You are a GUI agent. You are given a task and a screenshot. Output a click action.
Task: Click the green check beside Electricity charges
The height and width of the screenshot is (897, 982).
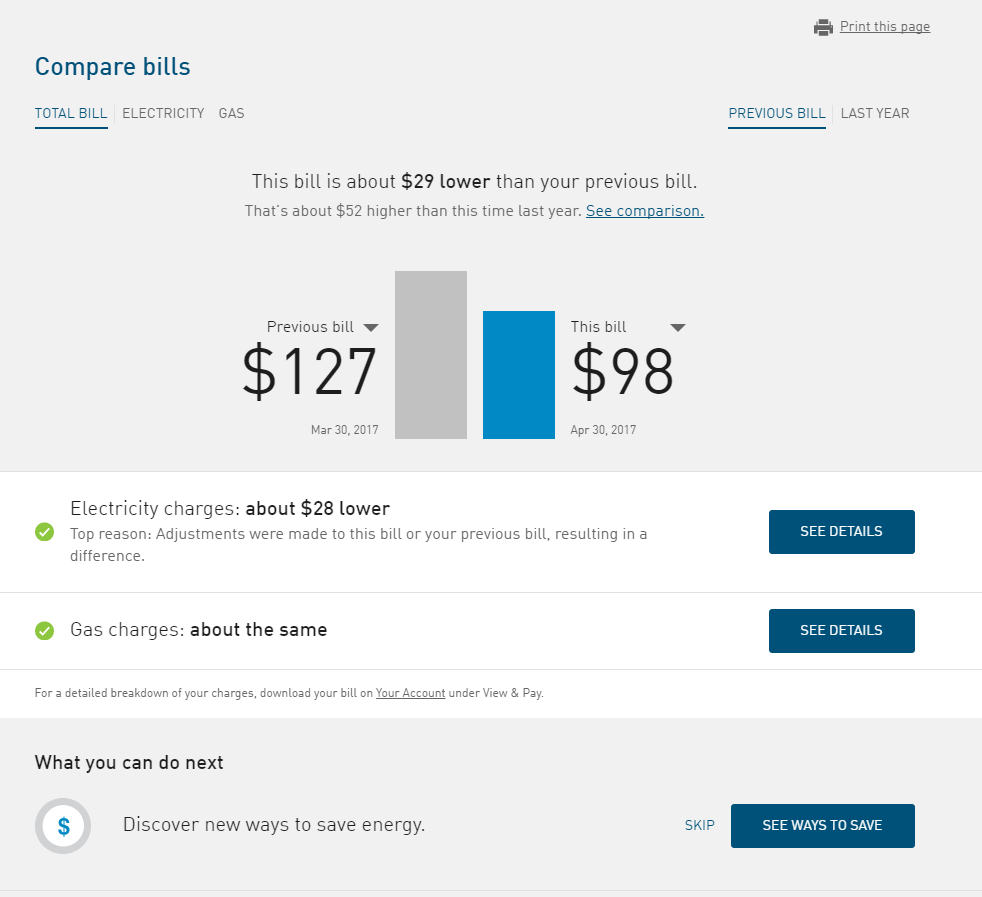point(45,532)
